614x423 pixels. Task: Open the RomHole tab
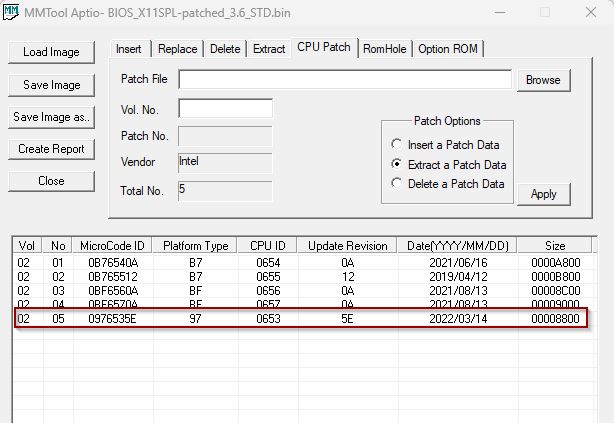point(385,49)
